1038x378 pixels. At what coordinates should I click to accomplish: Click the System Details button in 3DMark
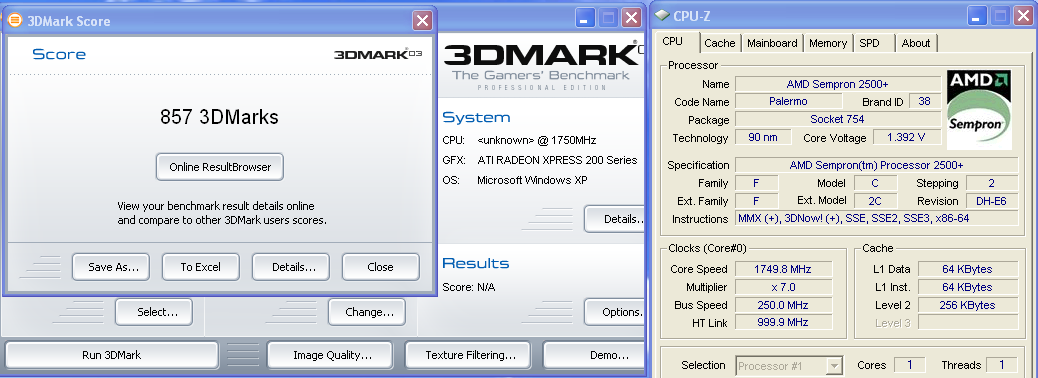tap(615, 218)
